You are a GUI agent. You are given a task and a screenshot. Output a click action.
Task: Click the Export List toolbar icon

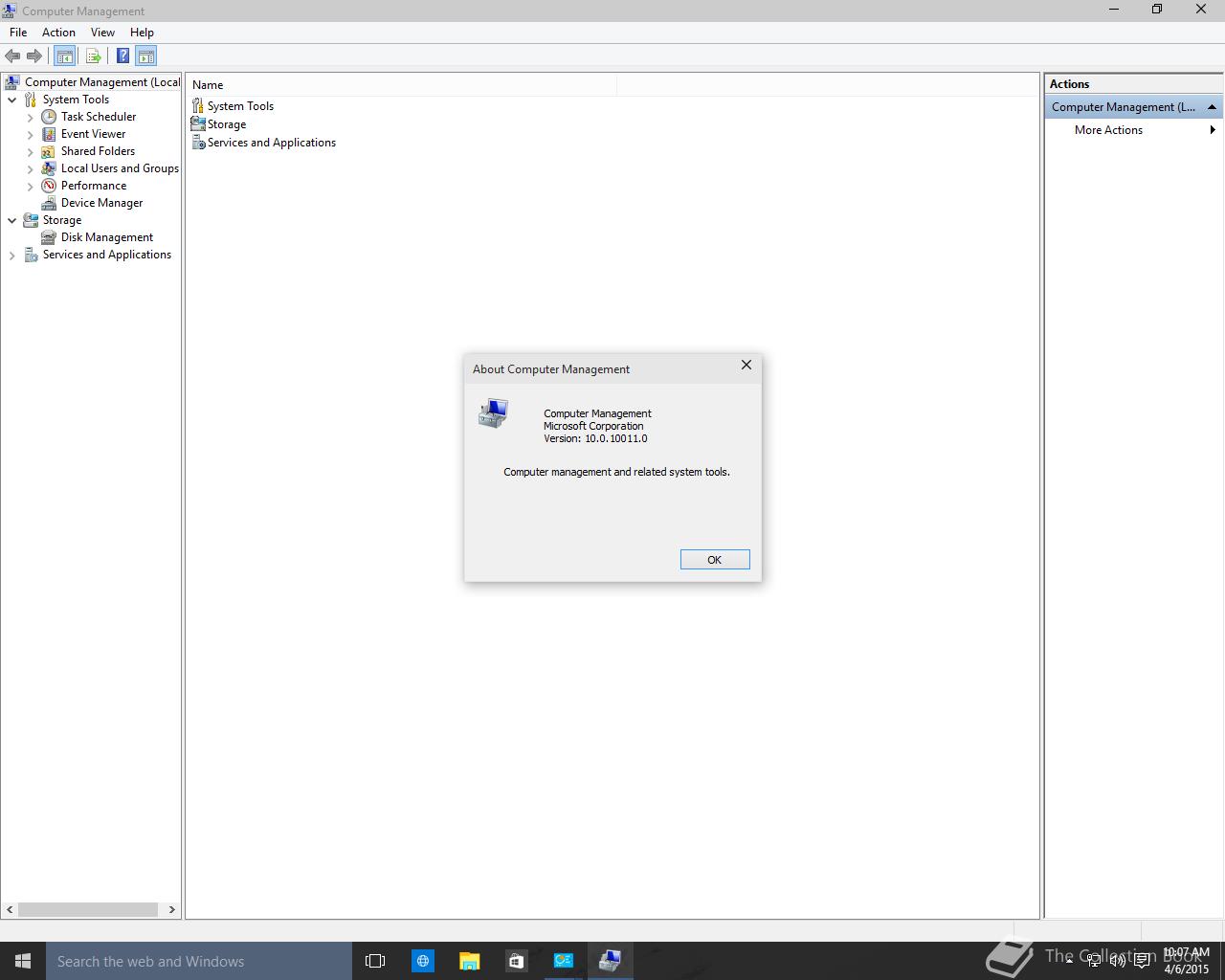click(93, 56)
